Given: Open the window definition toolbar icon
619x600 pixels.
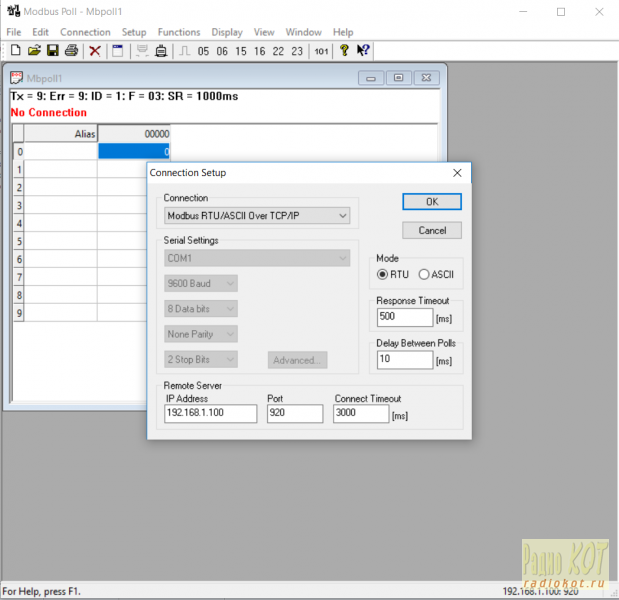Looking at the screenshot, I should tap(118, 51).
